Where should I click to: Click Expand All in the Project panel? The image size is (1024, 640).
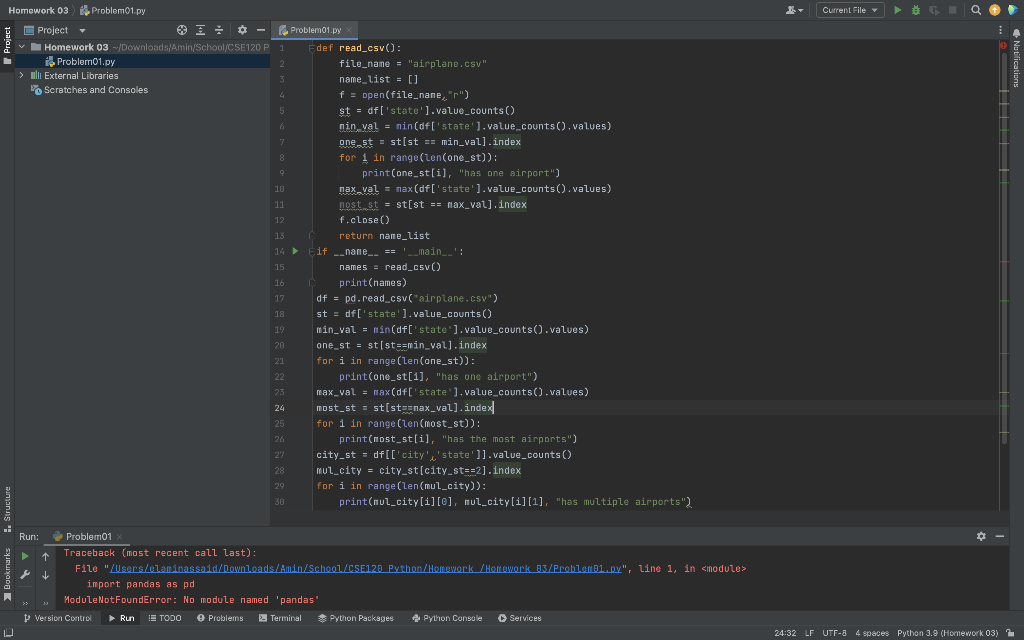(x=201, y=31)
